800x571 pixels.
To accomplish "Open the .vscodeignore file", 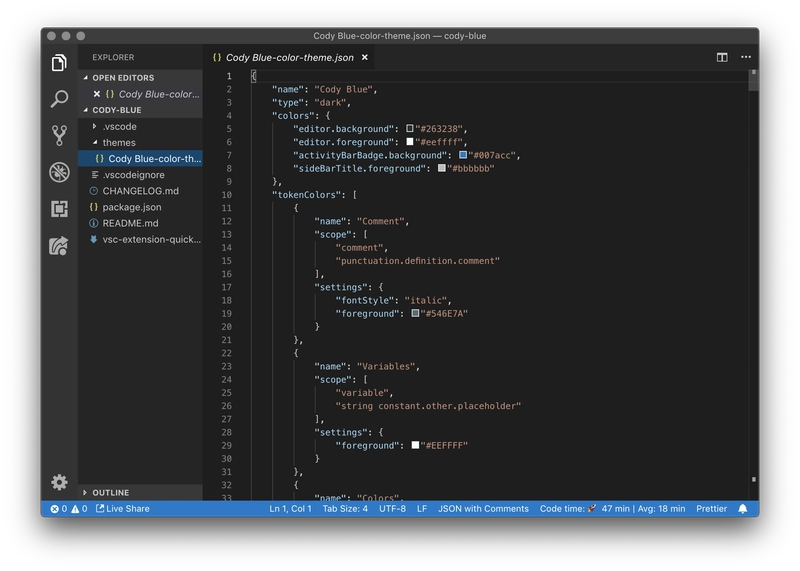I will pos(140,175).
